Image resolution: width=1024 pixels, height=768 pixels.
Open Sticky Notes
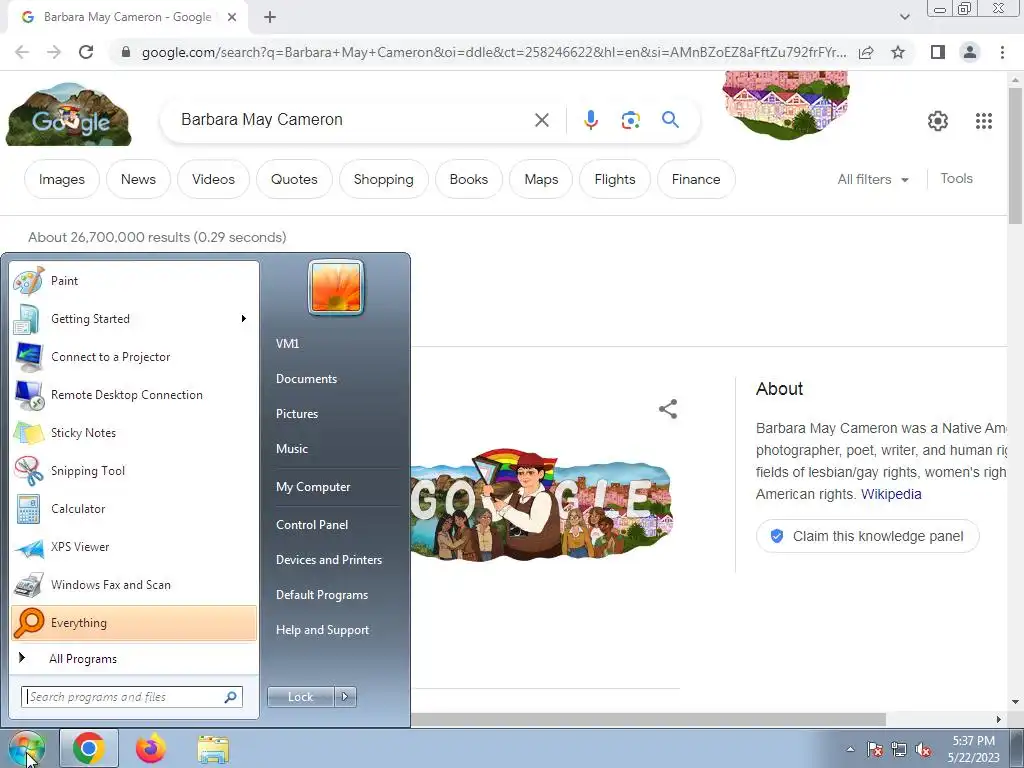coord(134,432)
